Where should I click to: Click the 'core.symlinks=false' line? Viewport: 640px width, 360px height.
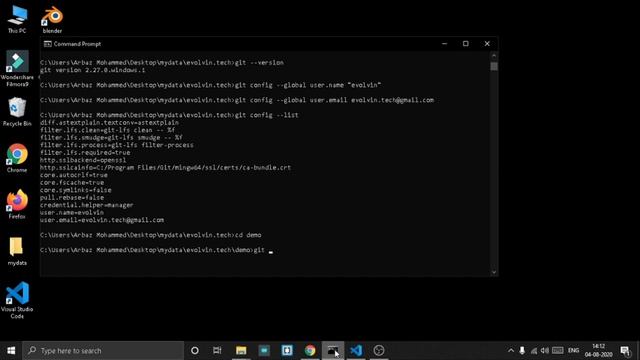76,190
